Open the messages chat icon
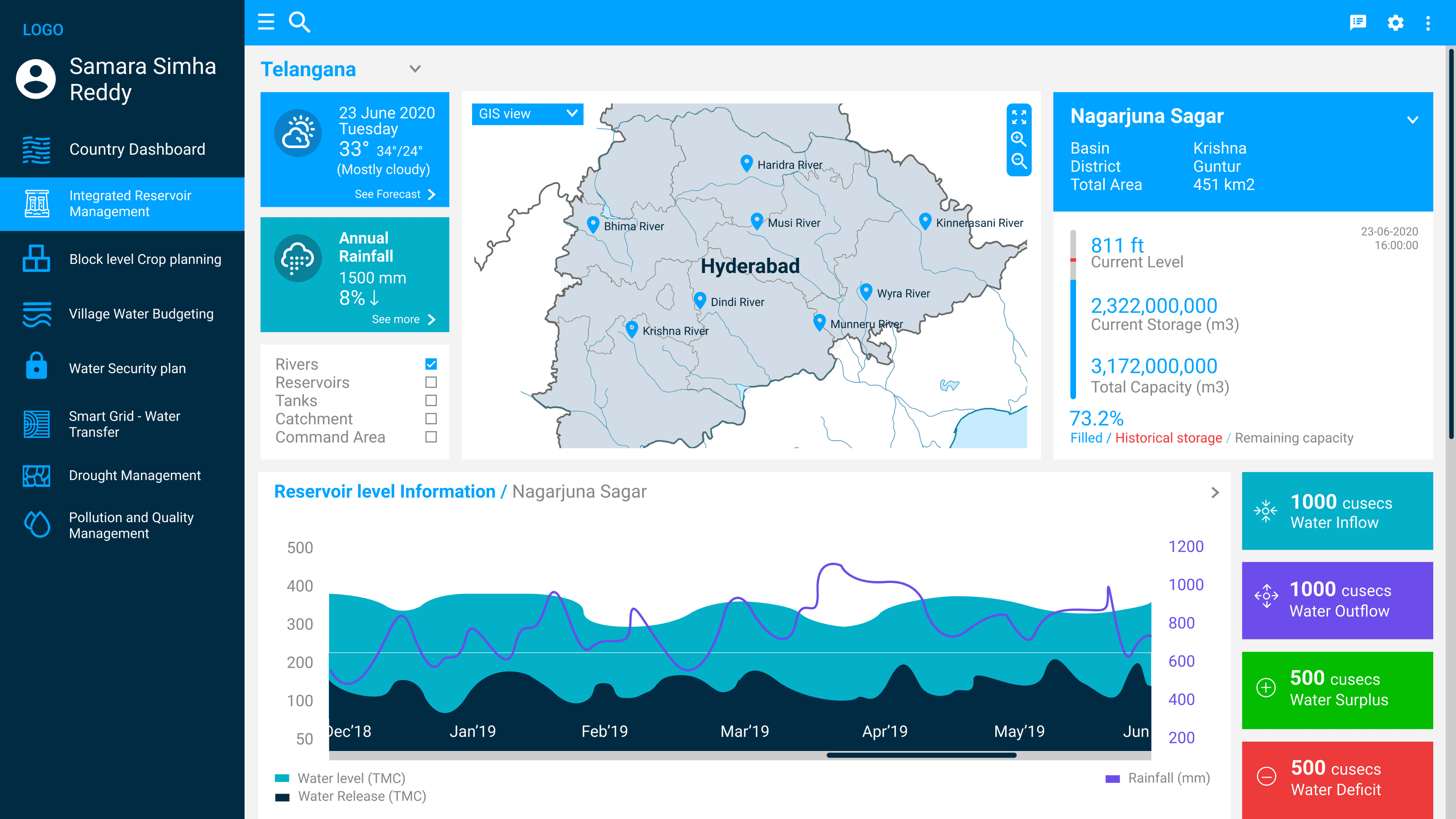Screen dimensions: 1456x819 click(x=1358, y=23)
